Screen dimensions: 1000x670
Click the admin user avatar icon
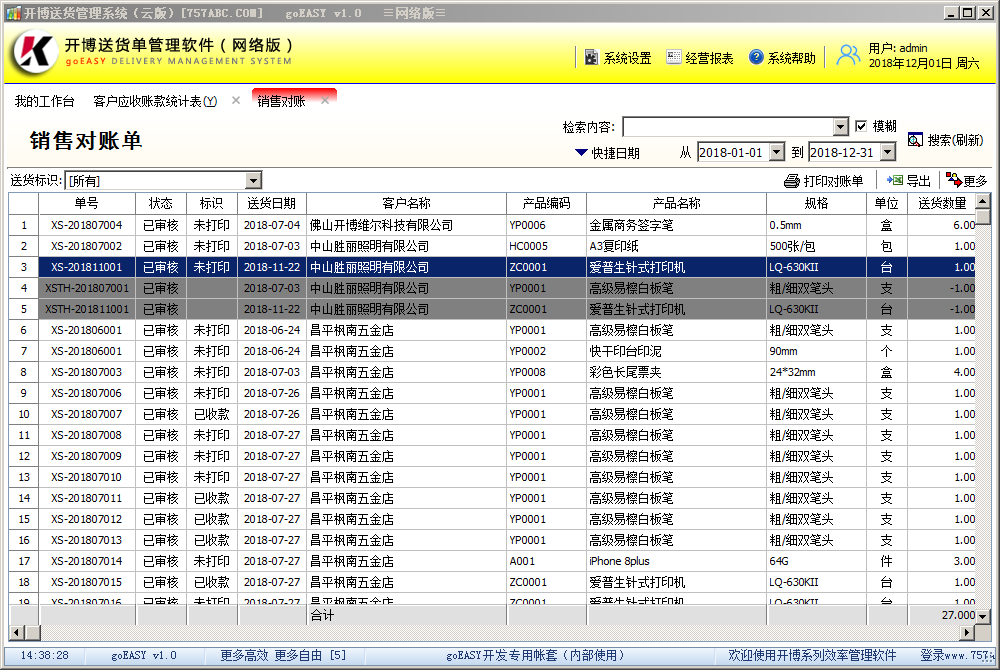tap(848, 55)
